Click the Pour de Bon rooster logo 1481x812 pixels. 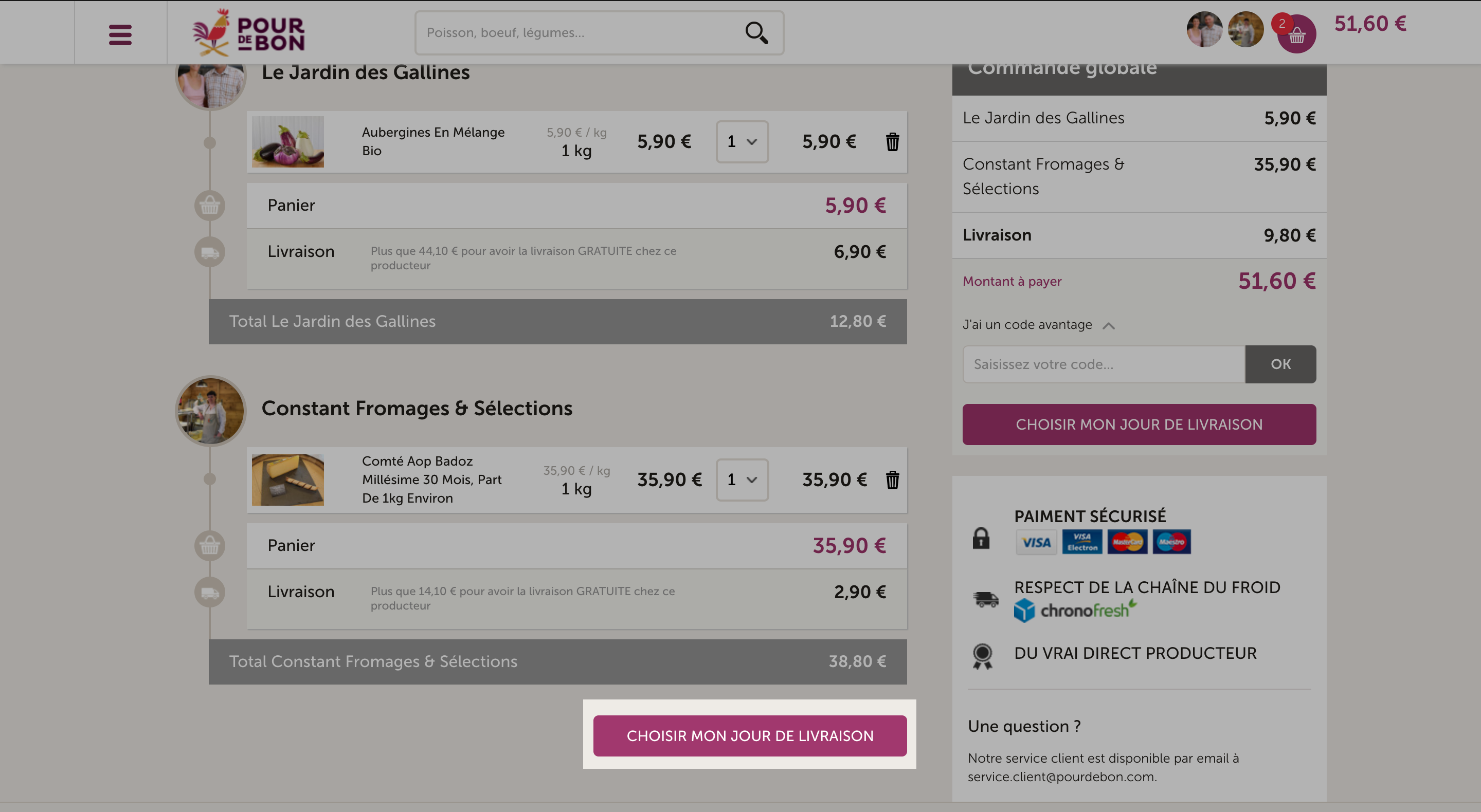[248, 32]
